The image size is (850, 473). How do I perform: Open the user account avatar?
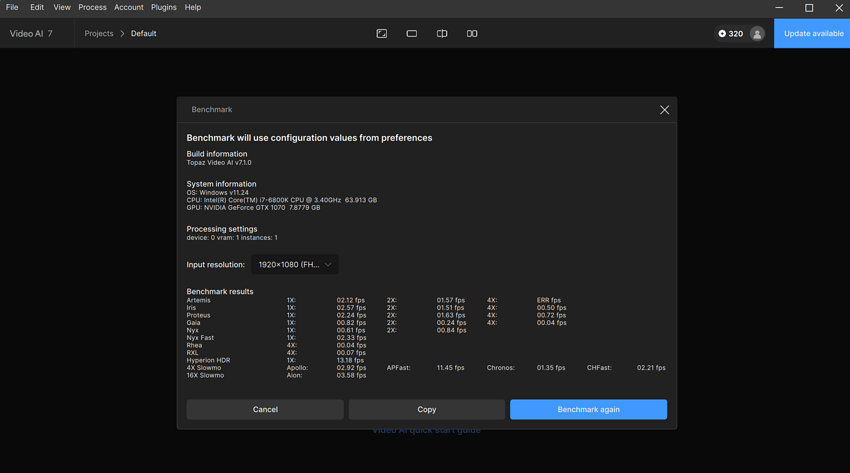[757, 34]
